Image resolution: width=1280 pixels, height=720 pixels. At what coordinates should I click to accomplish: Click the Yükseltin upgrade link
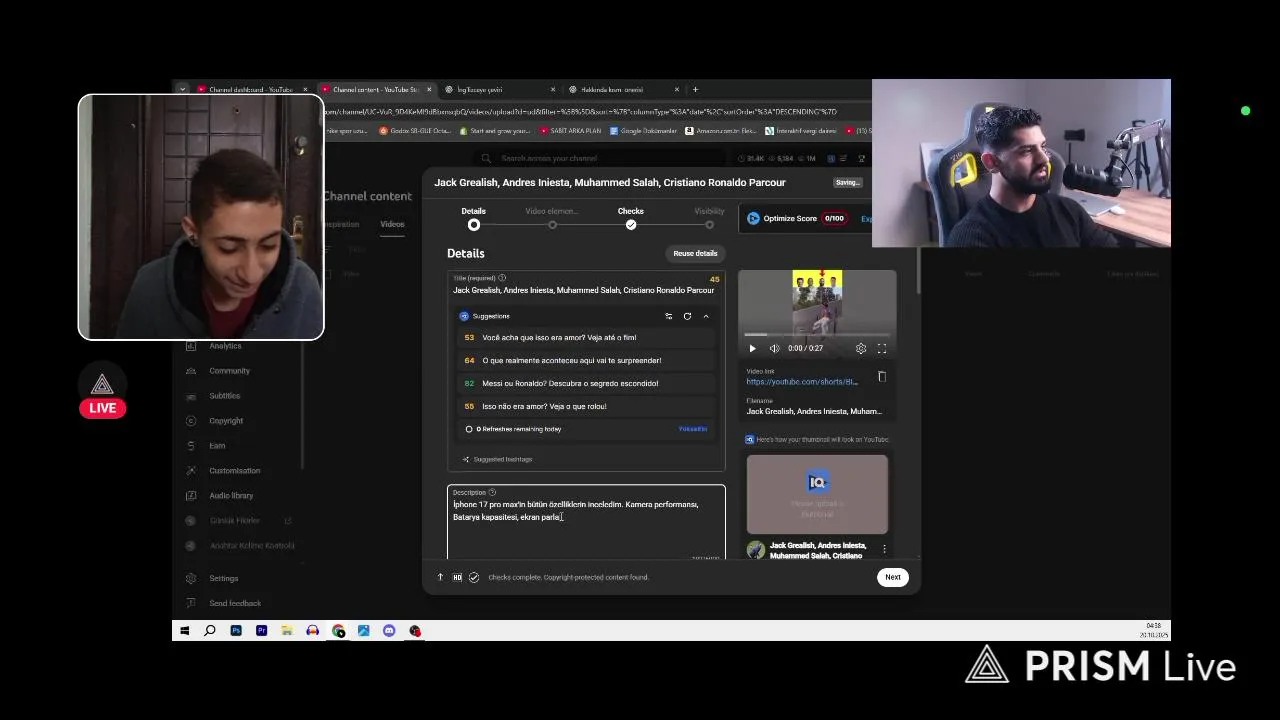[693, 429]
